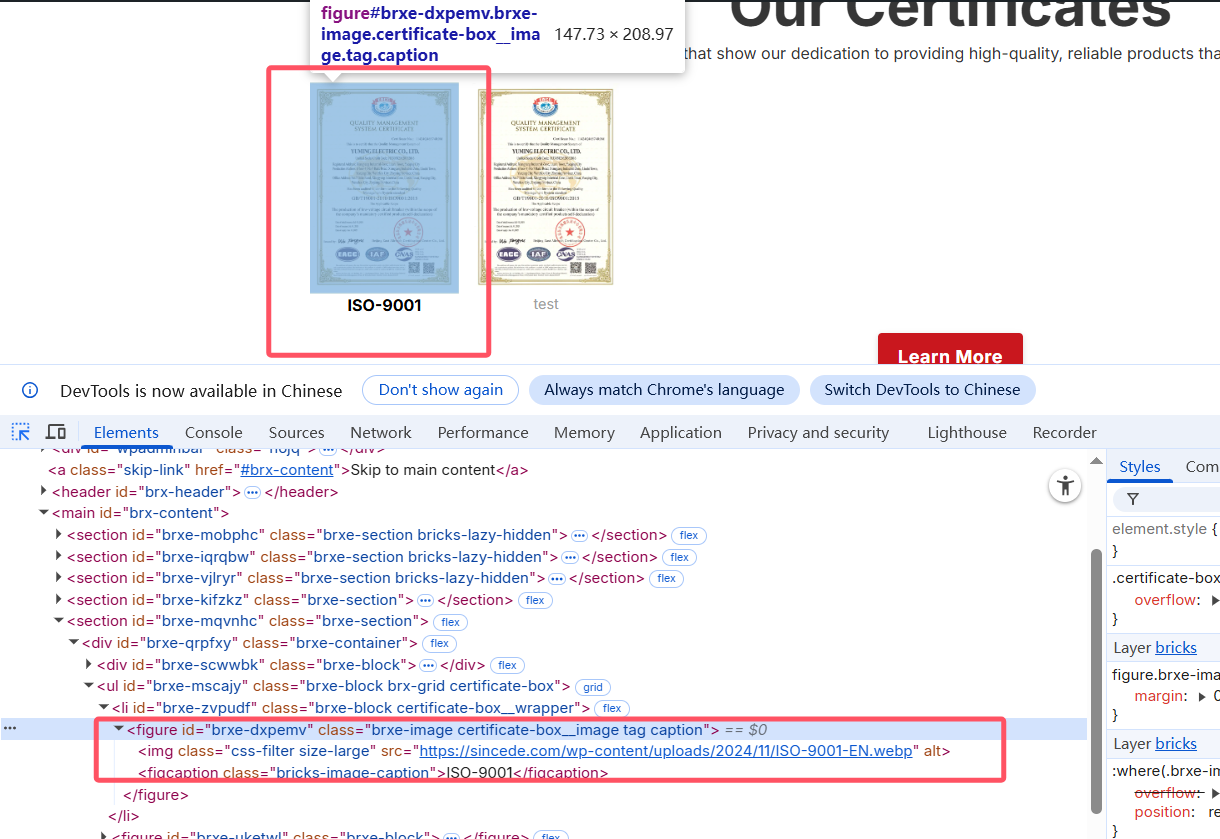Screen dimensions: 1220x839
Task: Toggle flex badge on div brxe-scwwbk
Action: point(507,665)
